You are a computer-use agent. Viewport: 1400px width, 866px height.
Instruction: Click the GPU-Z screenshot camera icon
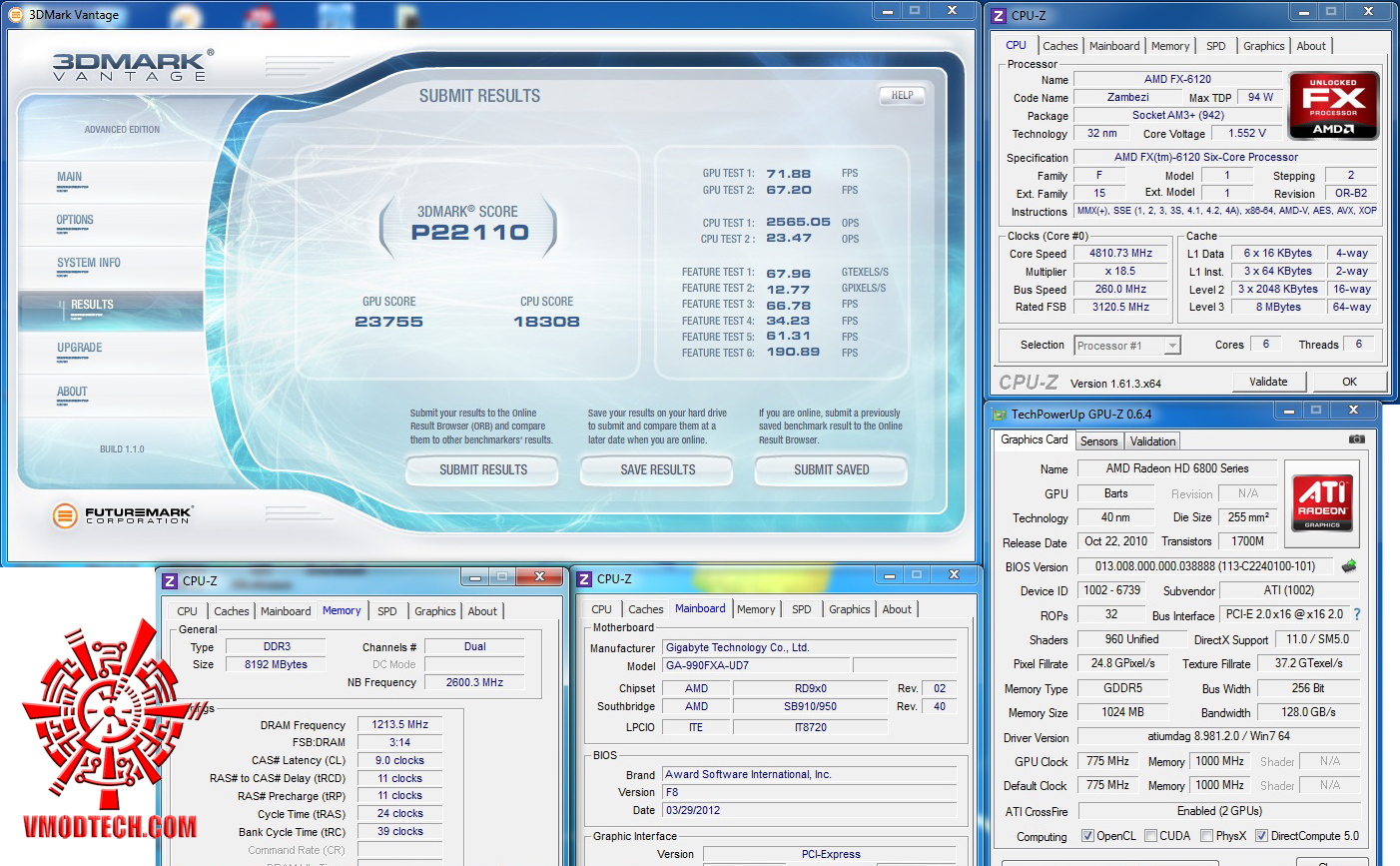click(1356, 439)
